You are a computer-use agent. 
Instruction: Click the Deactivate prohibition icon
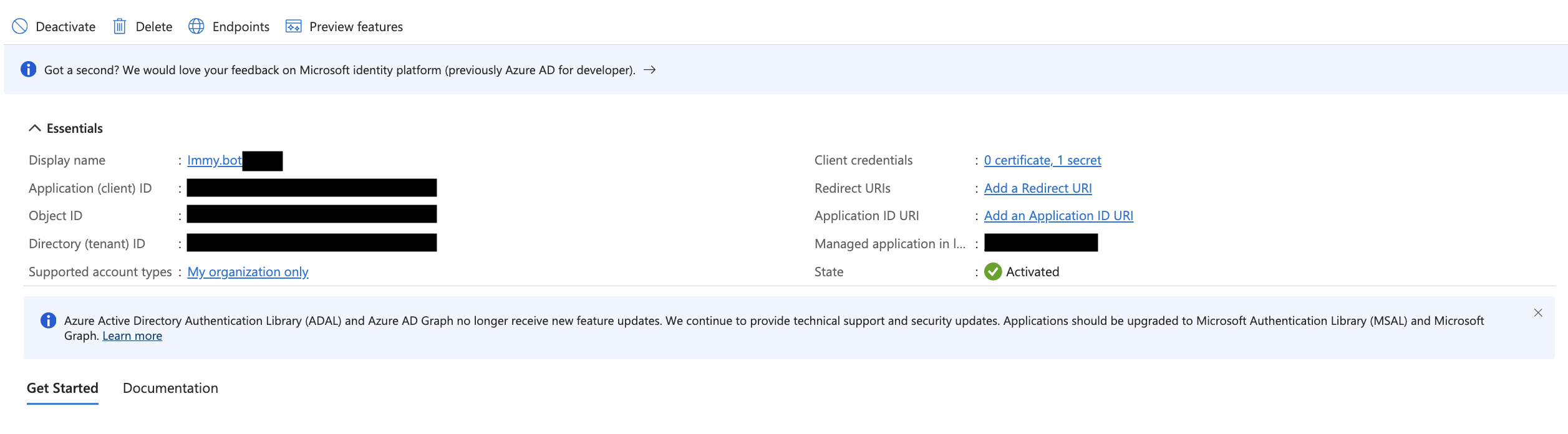tap(20, 26)
